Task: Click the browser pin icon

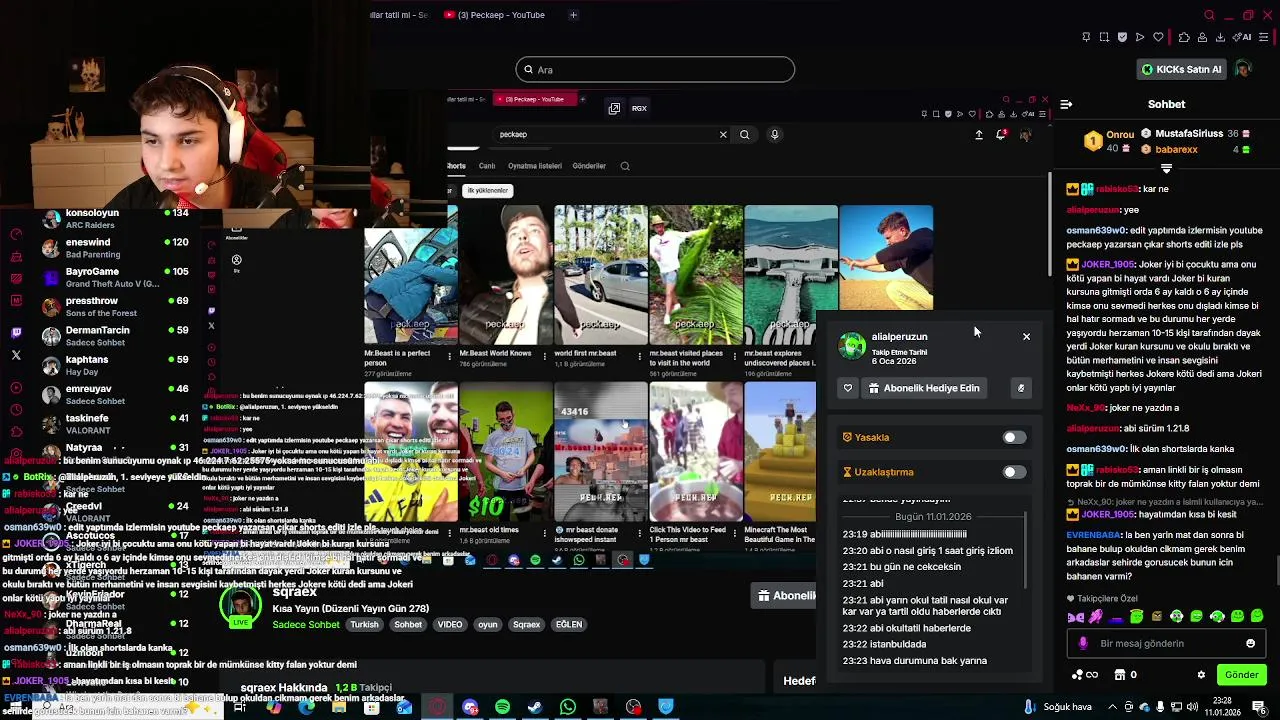Action: 1086,37
